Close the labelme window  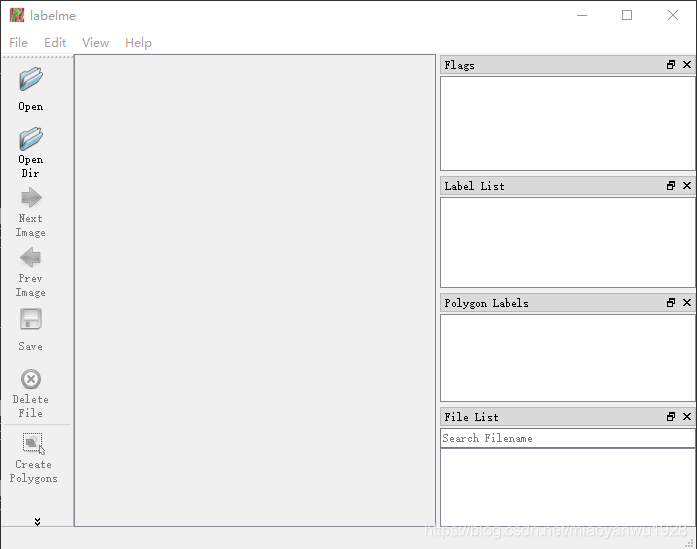point(673,15)
